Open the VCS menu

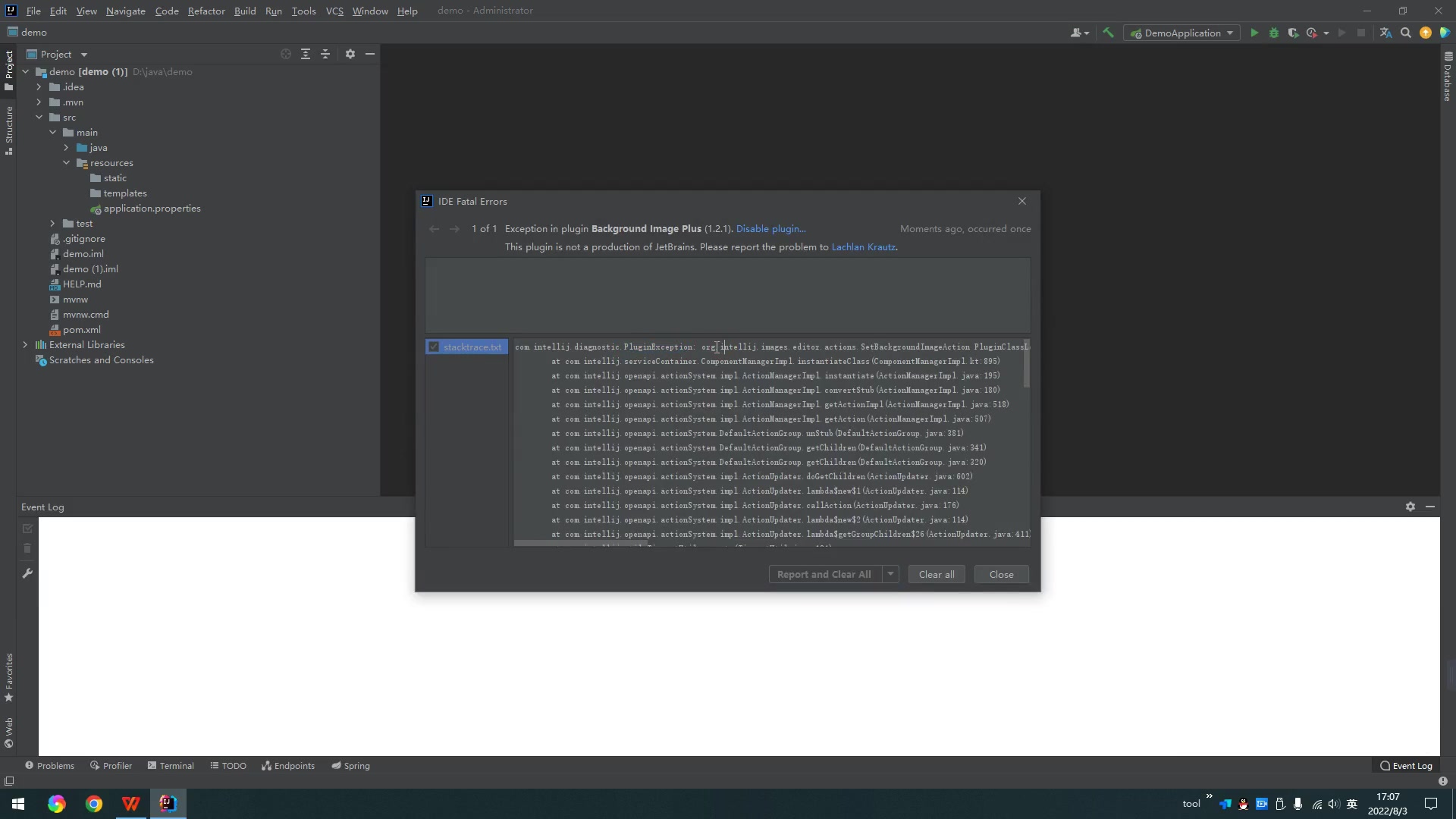(x=334, y=11)
